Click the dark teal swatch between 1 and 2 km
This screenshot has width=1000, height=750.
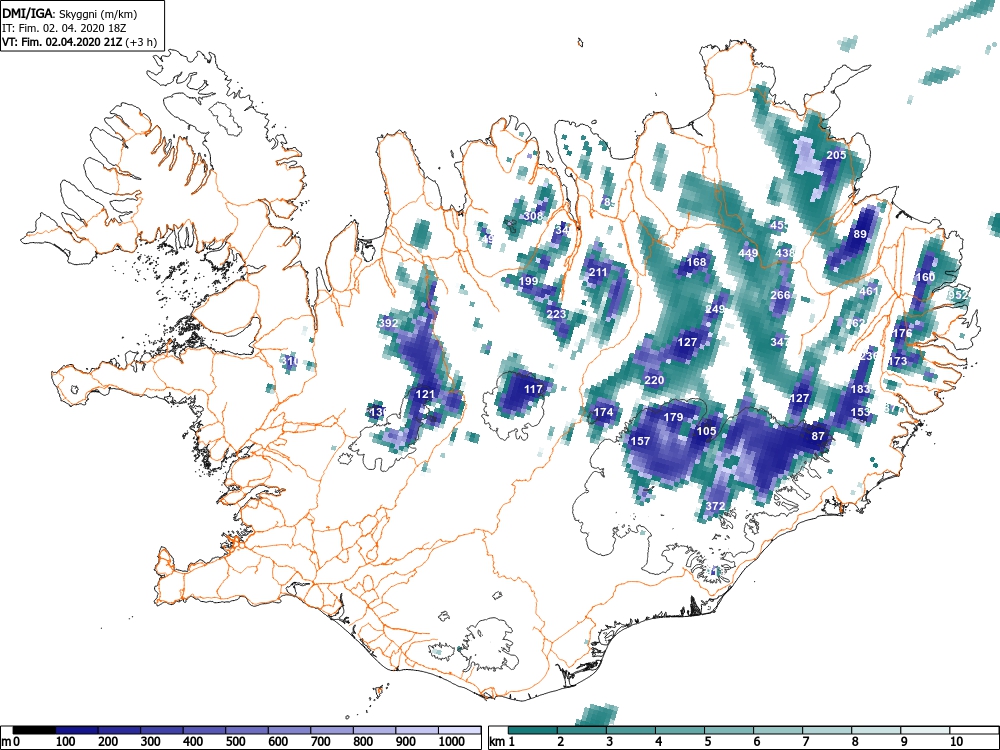point(533,730)
